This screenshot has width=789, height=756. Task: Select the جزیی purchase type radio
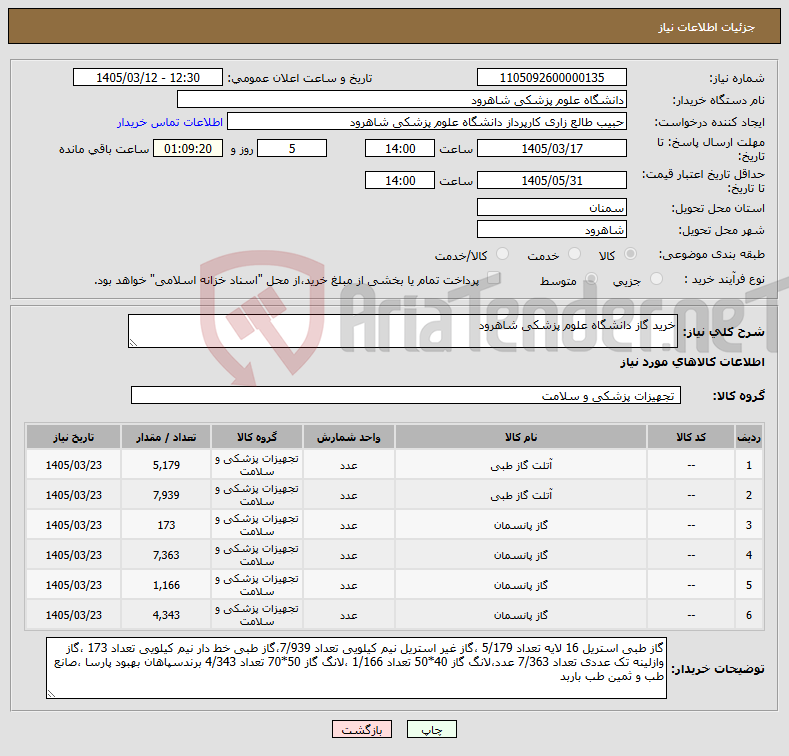tap(656, 279)
